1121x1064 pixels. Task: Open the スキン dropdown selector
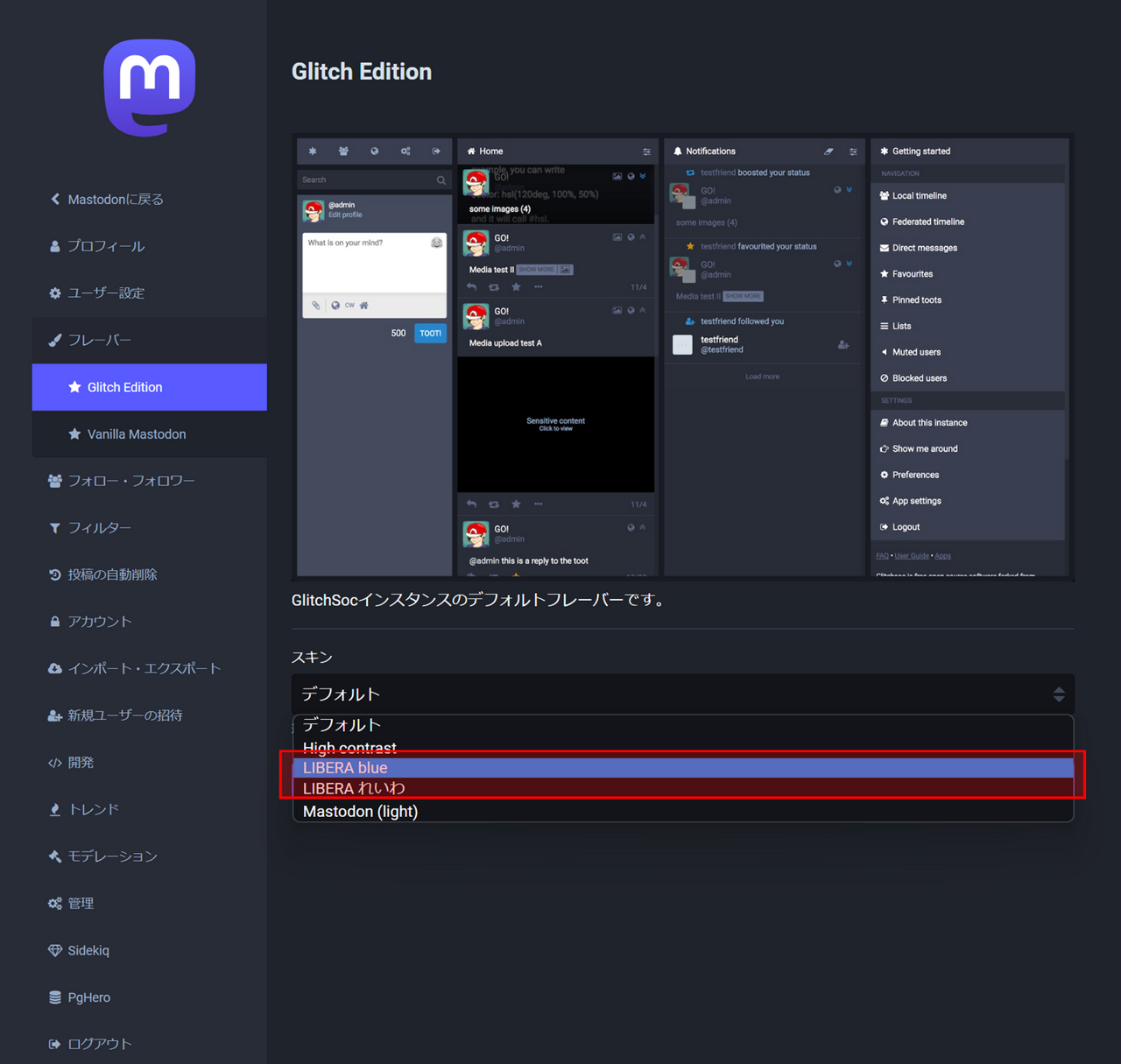(682, 694)
